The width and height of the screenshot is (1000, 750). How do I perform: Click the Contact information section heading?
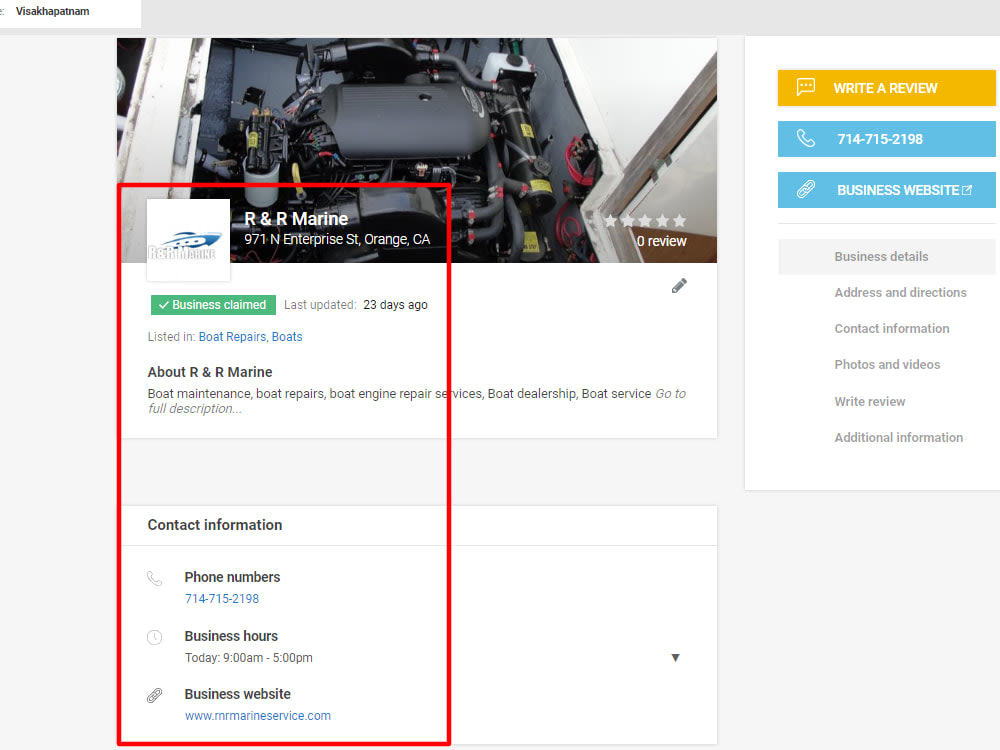coord(215,525)
